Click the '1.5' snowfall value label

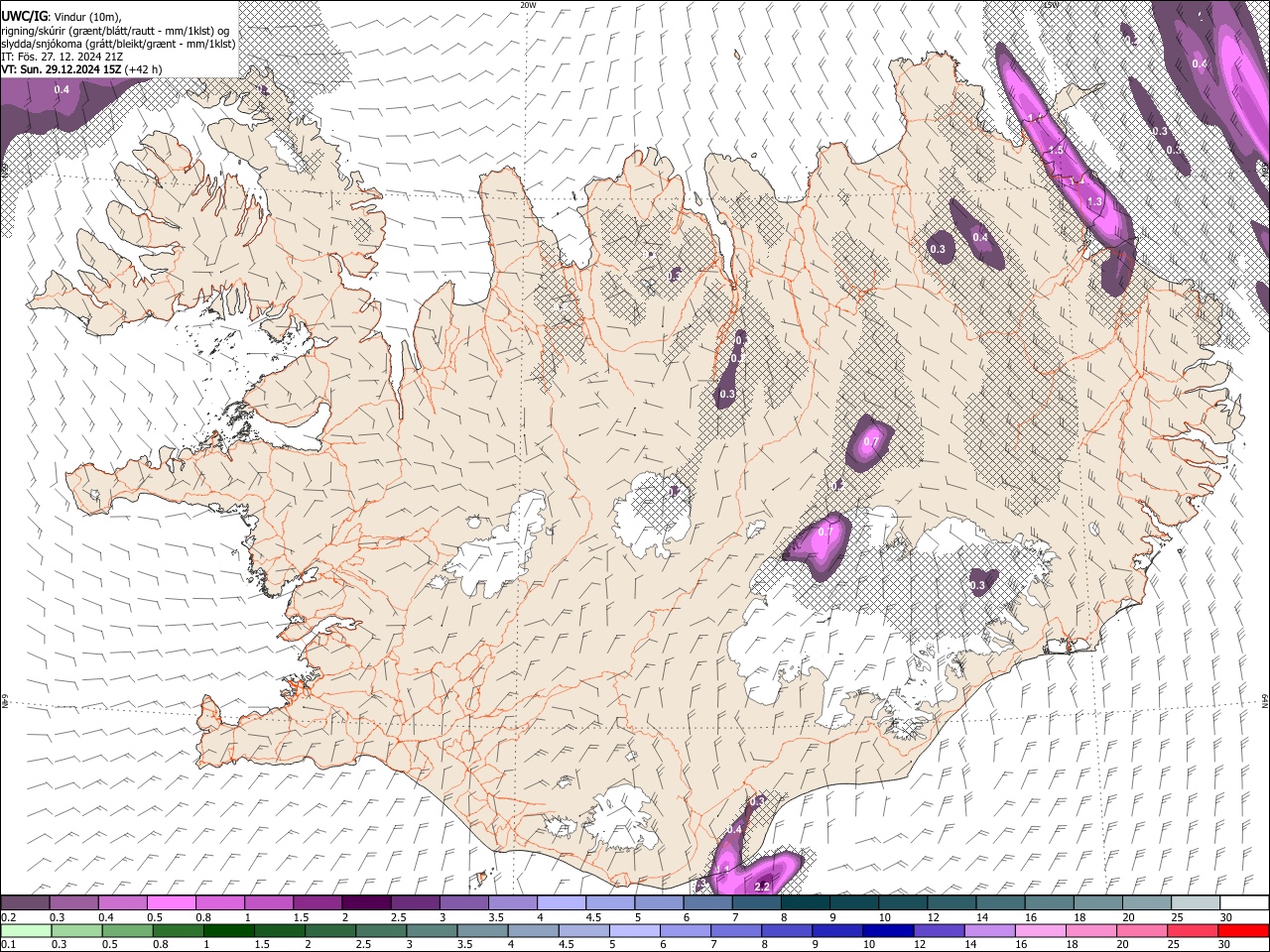click(1056, 150)
